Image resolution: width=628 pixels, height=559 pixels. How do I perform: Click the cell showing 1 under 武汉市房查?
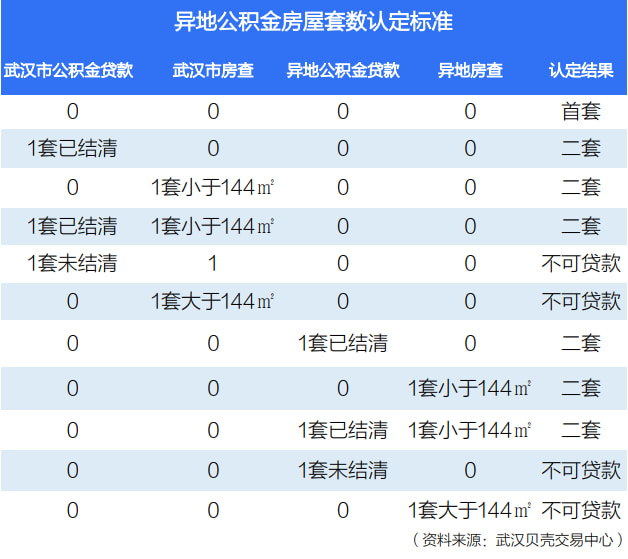[213, 264]
